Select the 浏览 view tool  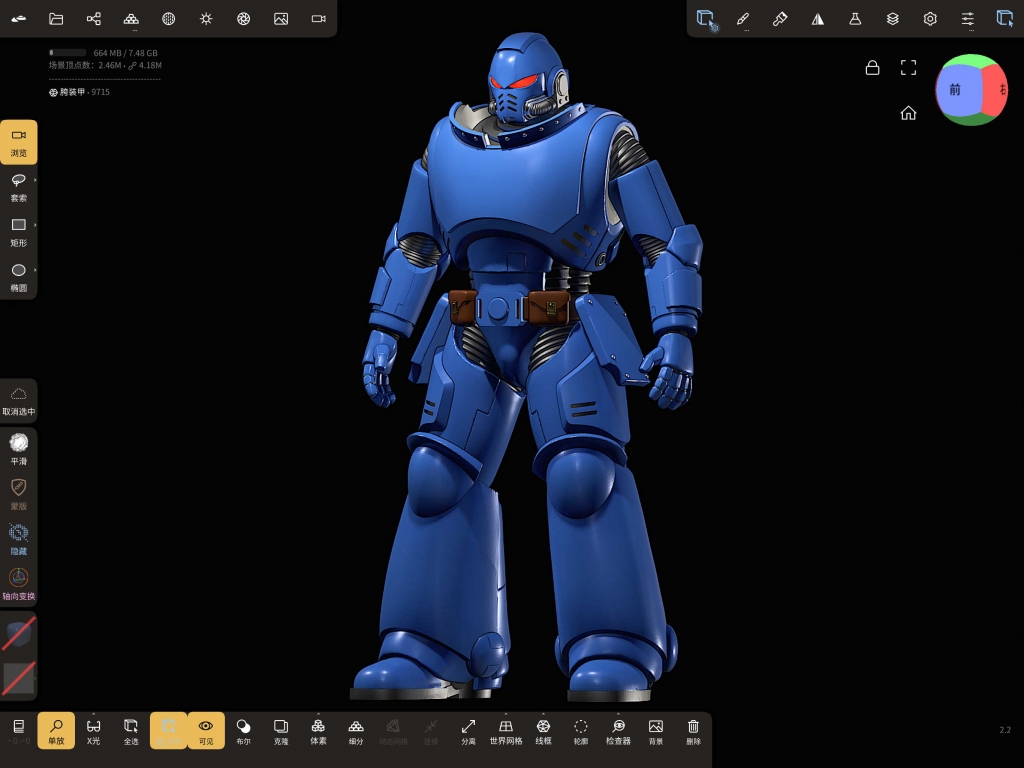(19, 142)
